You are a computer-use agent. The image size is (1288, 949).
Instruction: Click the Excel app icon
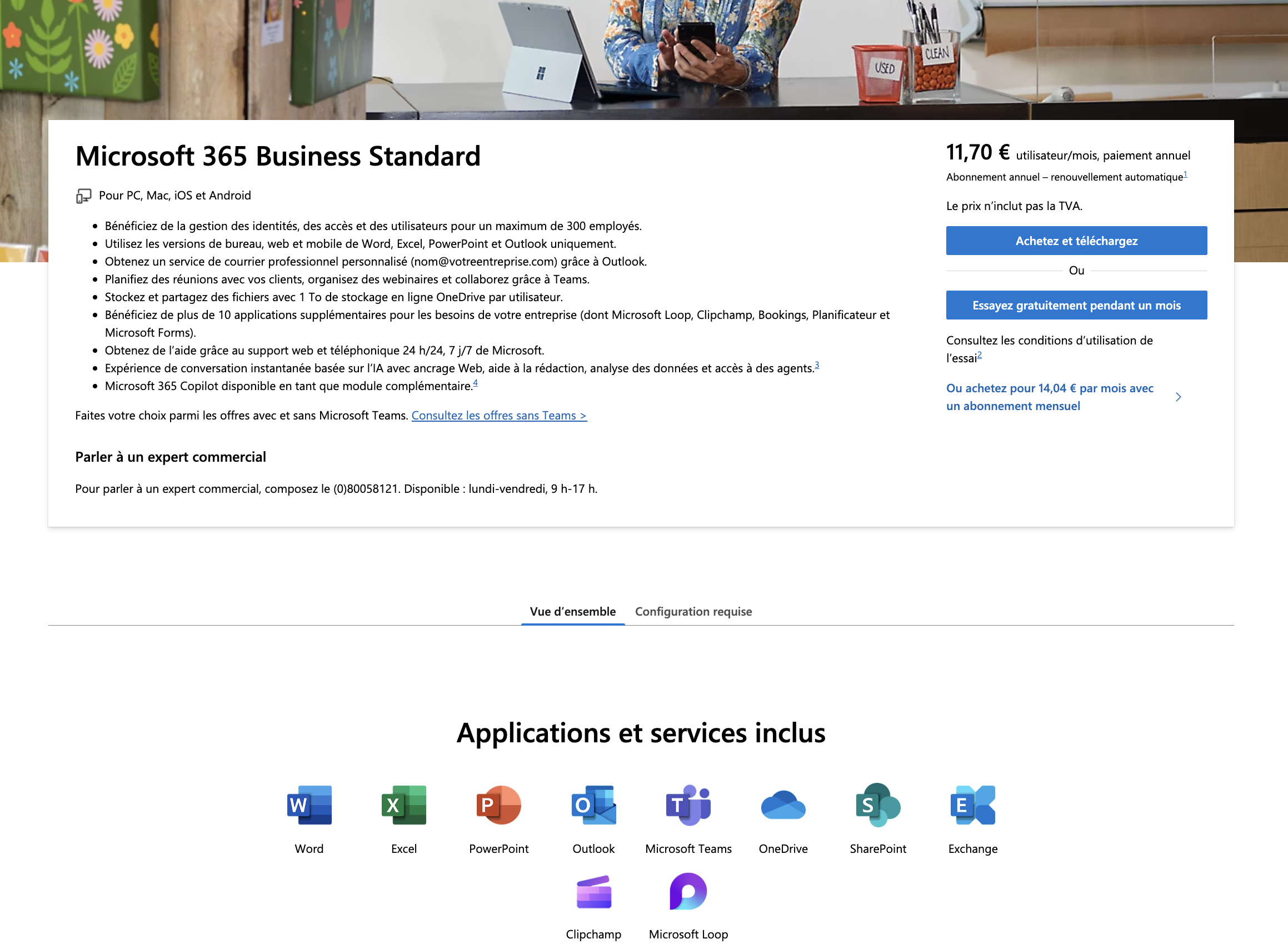tap(404, 805)
